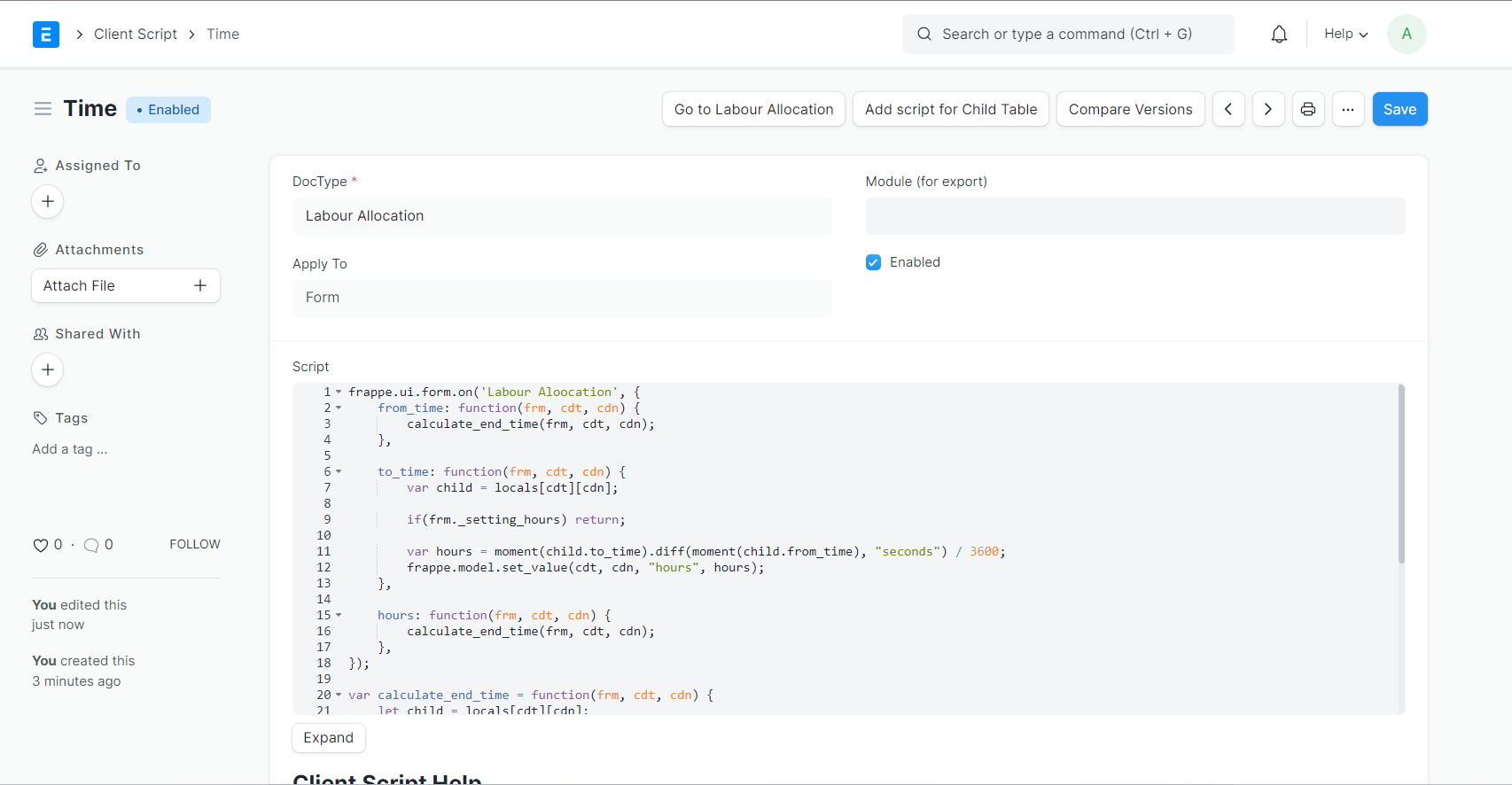Image resolution: width=1512 pixels, height=785 pixels.
Task: Click the Attach File button
Action: coord(126,285)
